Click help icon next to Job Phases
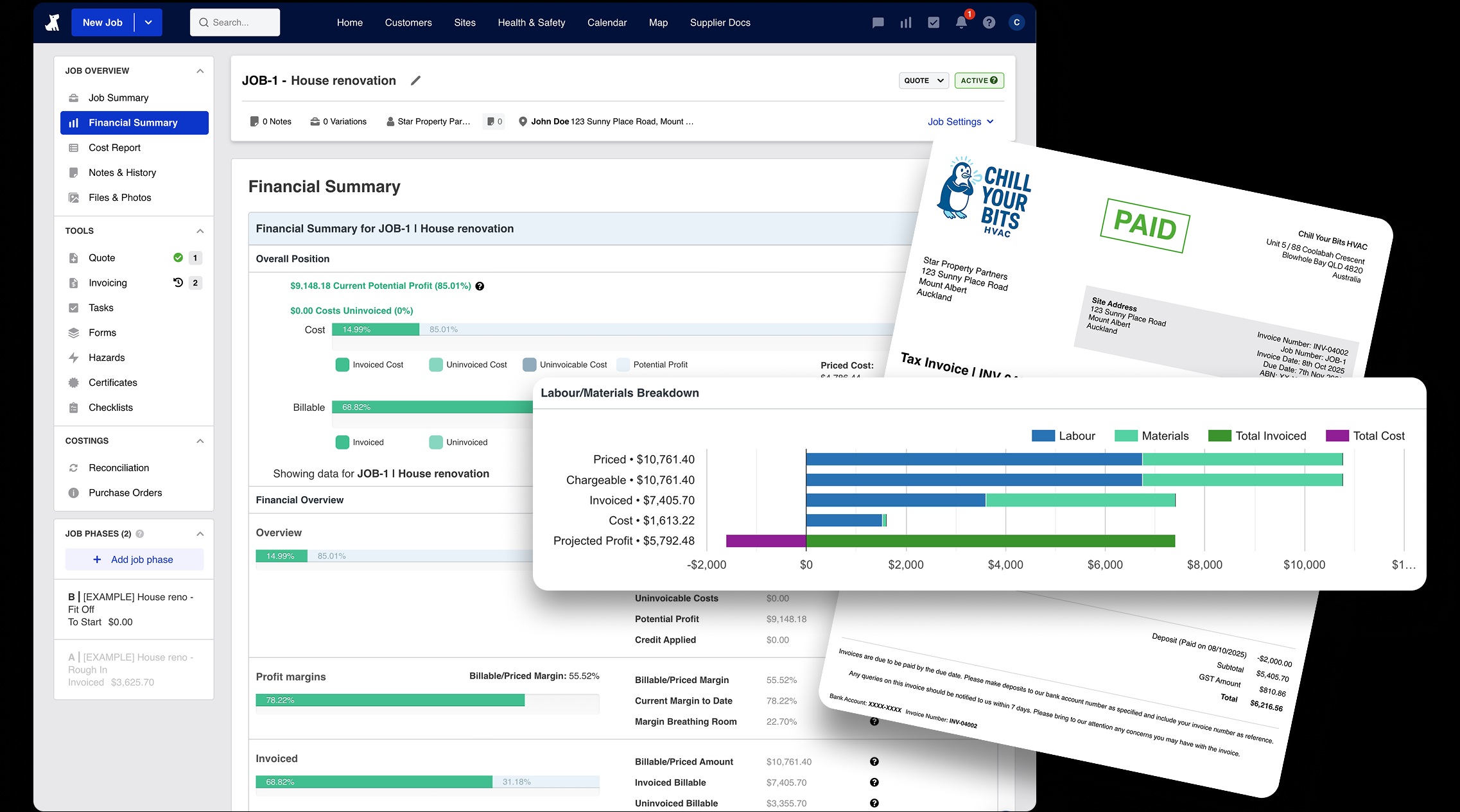This screenshot has height=812, width=1460. click(140, 533)
